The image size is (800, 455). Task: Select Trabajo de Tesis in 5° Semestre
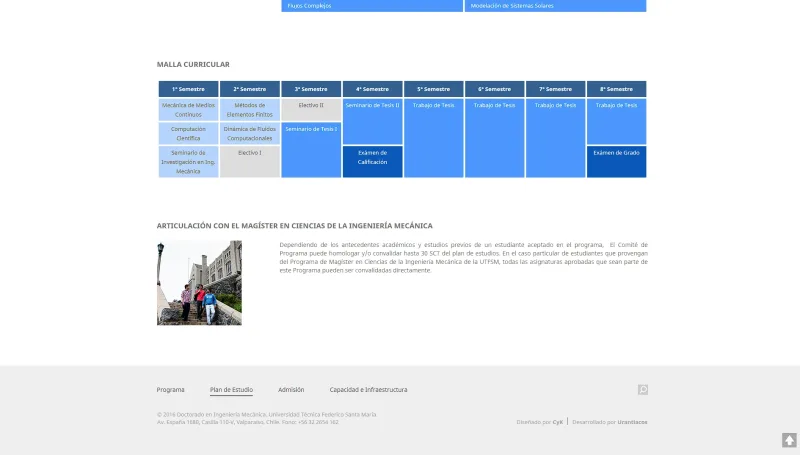(434, 138)
